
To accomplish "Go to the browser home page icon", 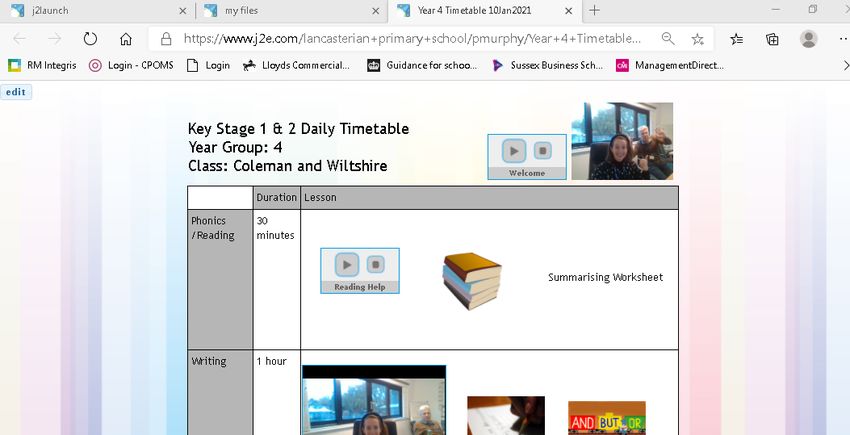I will coord(126,39).
